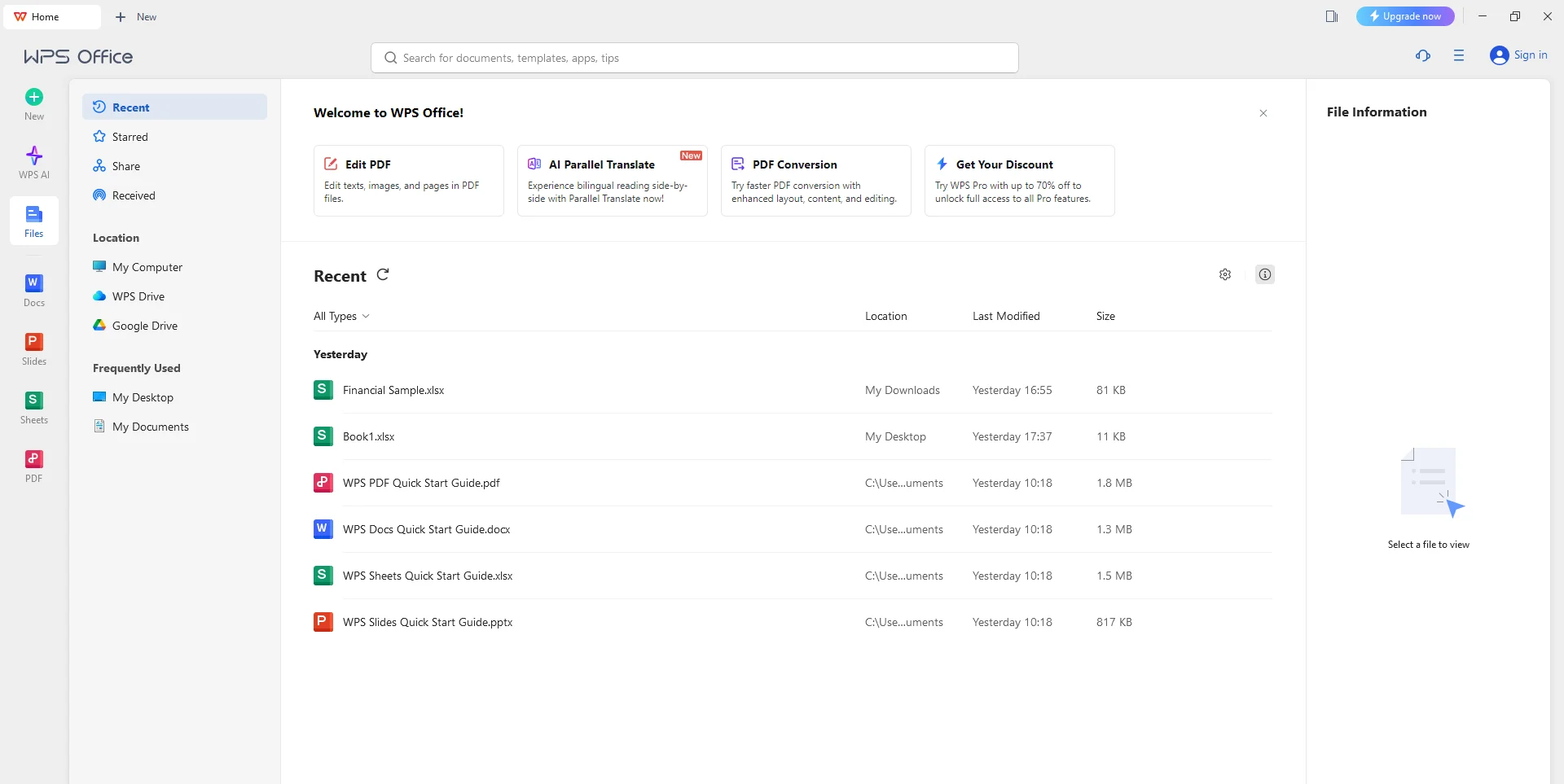Click Sign in link
The image size is (1564, 784).
point(1531,55)
